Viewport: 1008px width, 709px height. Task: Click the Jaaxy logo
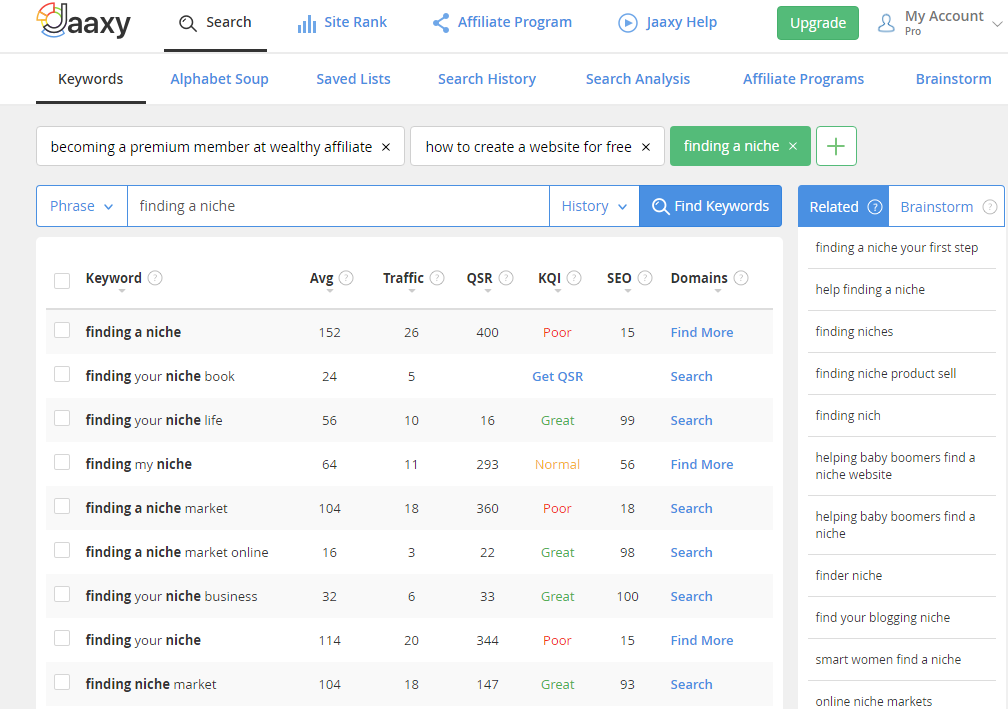coord(84,21)
